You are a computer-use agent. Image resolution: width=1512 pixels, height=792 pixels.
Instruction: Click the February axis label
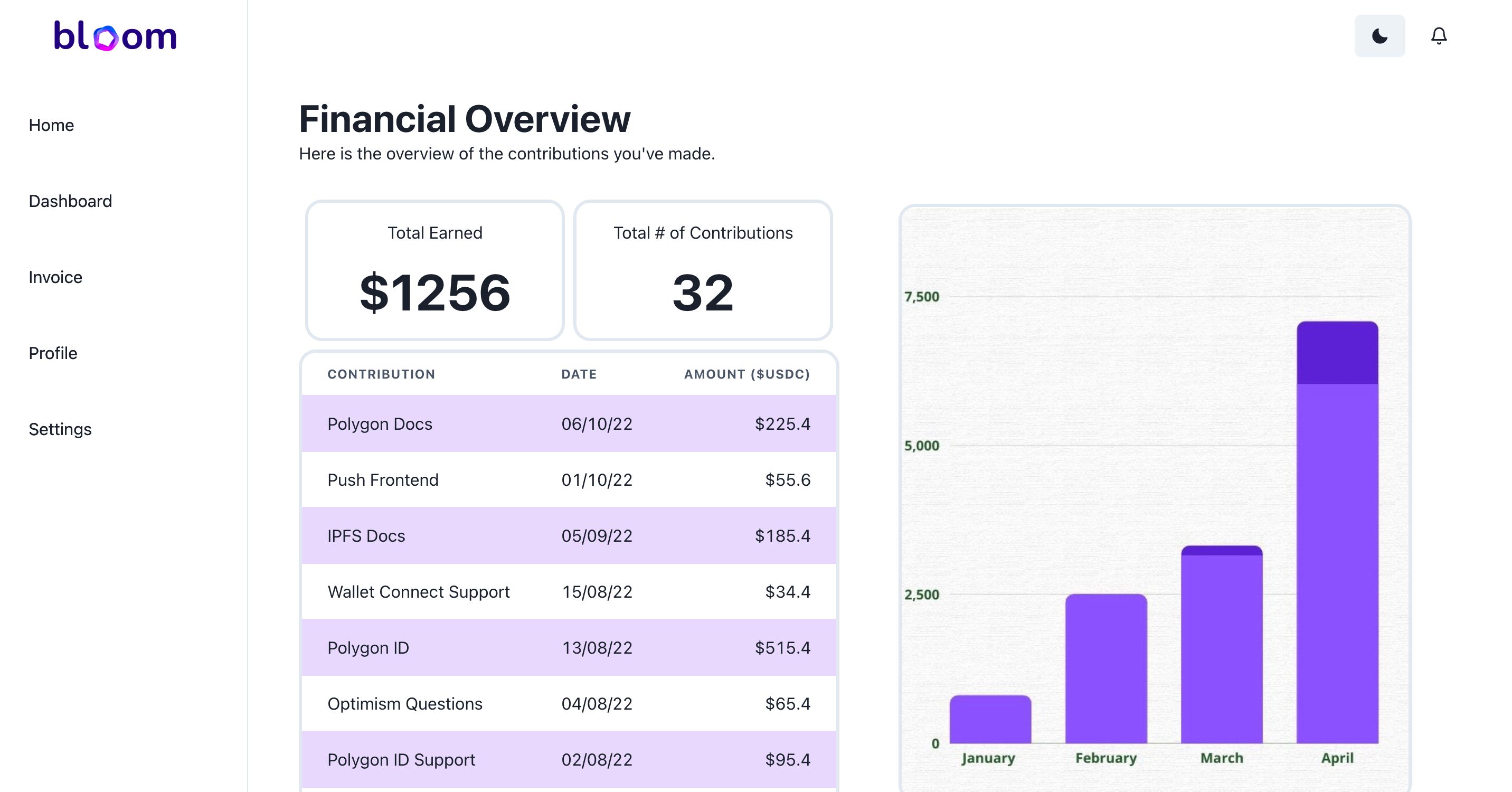click(1106, 758)
